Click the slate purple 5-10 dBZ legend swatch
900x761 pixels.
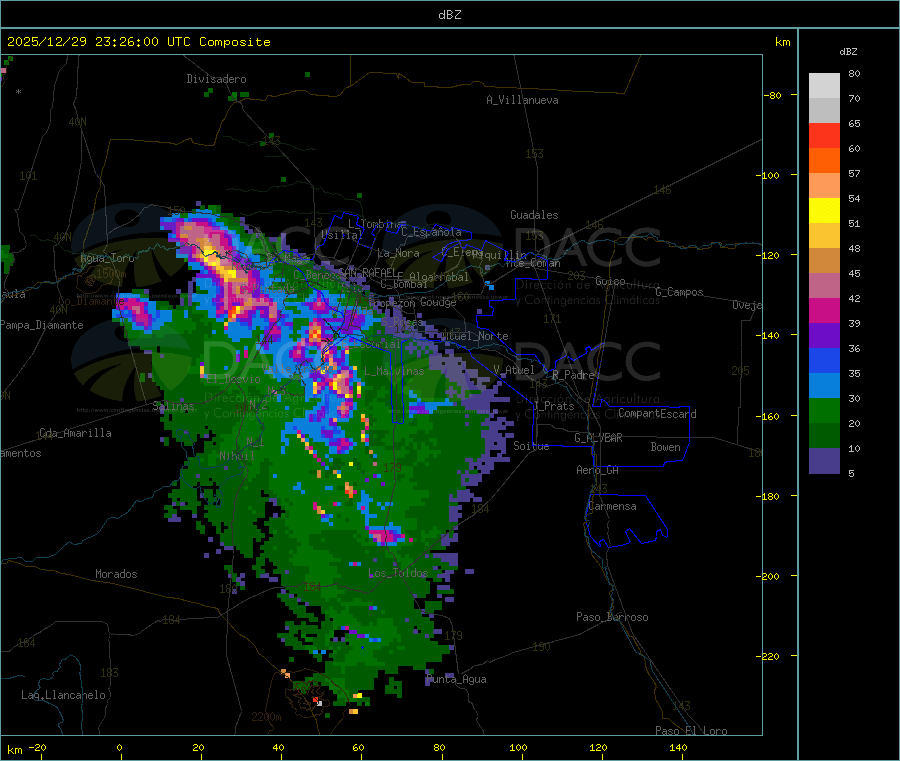[824, 461]
